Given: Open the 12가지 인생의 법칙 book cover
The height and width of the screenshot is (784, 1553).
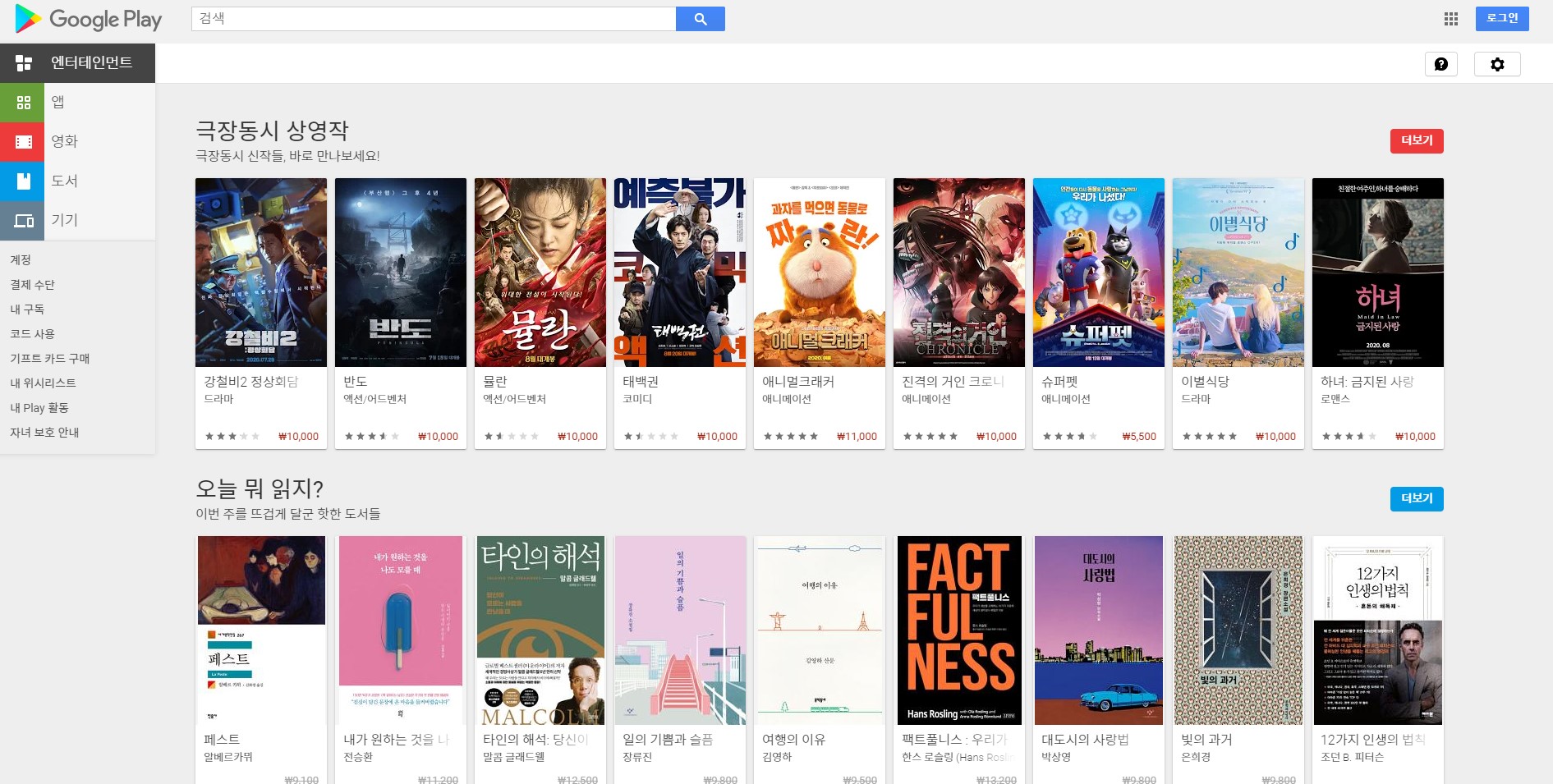Looking at the screenshot, I should pyautogui.click(x=1378, y=630).
